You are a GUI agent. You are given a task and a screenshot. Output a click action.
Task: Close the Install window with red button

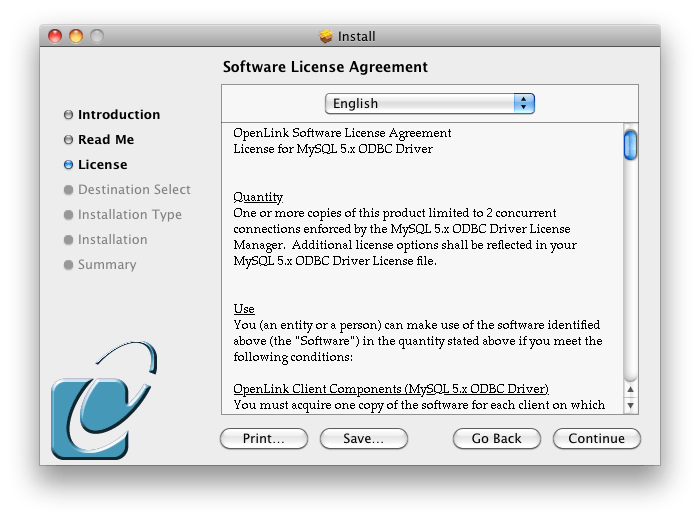tap(55, 36)
